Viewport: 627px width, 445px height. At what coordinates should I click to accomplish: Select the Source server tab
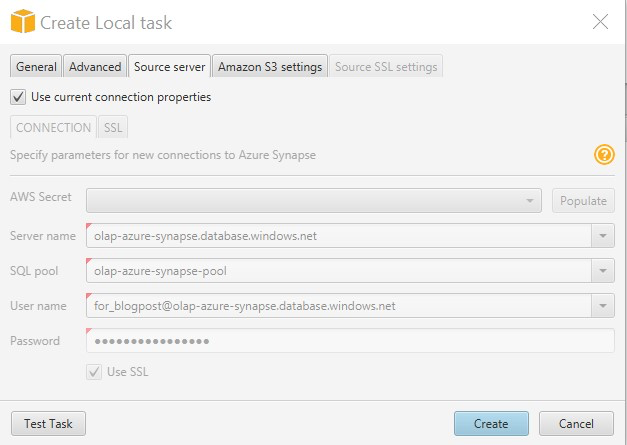tap(170, 66)
